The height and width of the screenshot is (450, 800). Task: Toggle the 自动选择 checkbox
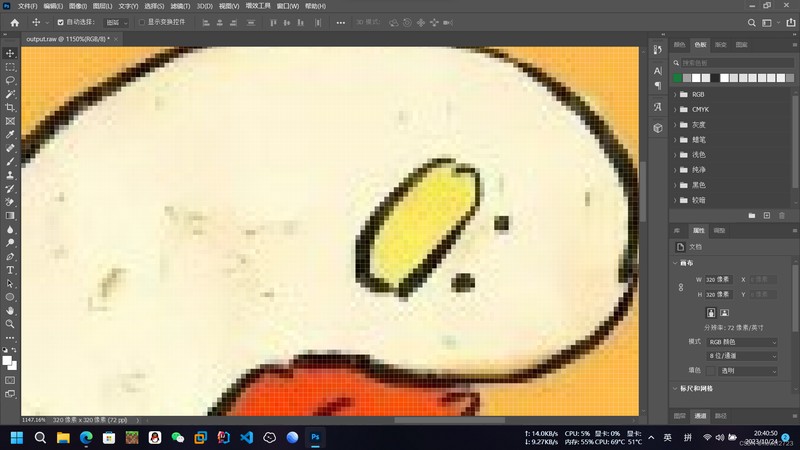coord(60,22)
